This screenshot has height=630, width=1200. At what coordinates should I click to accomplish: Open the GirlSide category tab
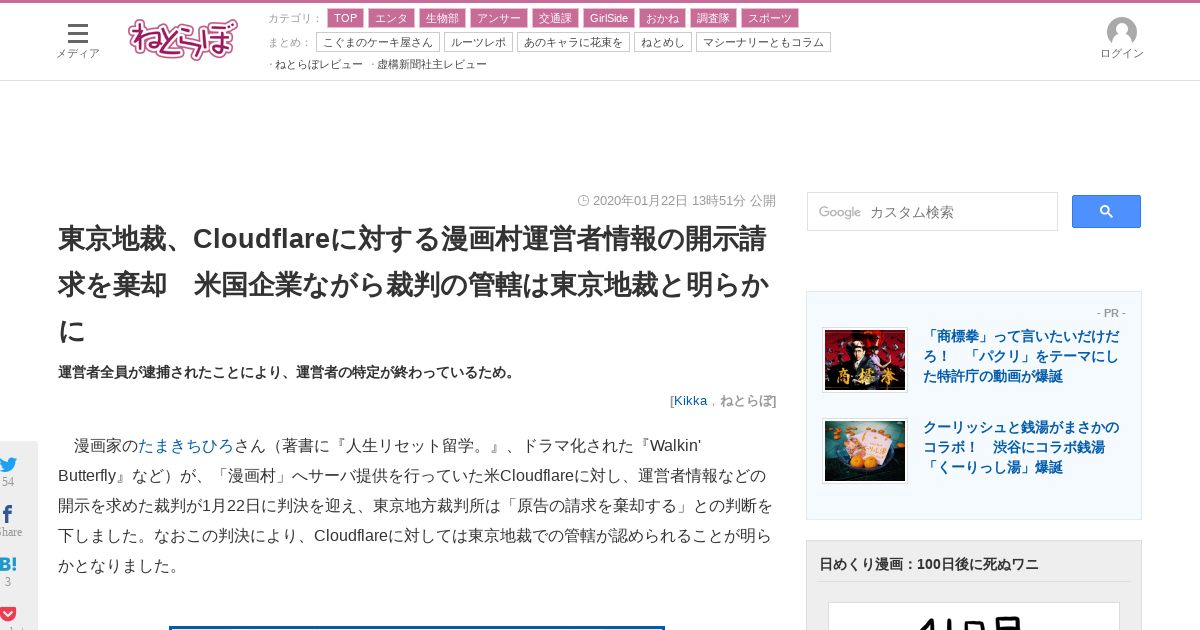(608, 18)
